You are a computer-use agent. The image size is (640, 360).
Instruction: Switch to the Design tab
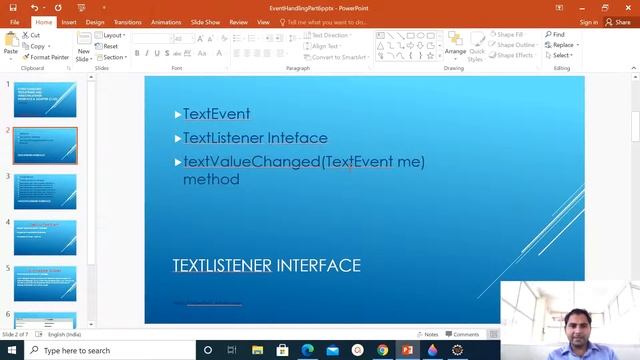95,22
